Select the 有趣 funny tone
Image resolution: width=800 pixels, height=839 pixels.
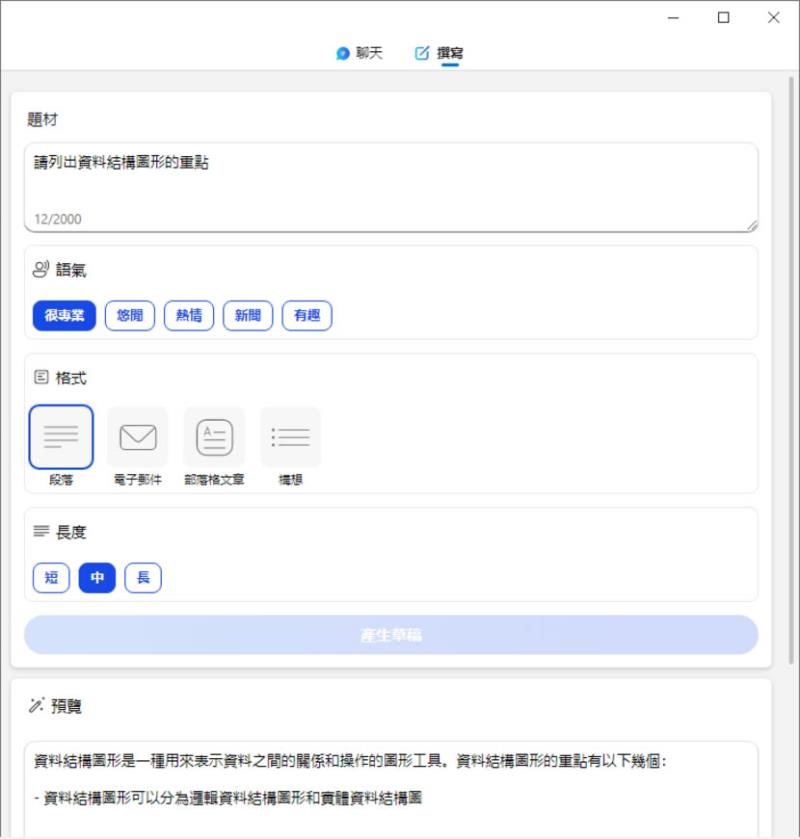[x=307, y=316]
